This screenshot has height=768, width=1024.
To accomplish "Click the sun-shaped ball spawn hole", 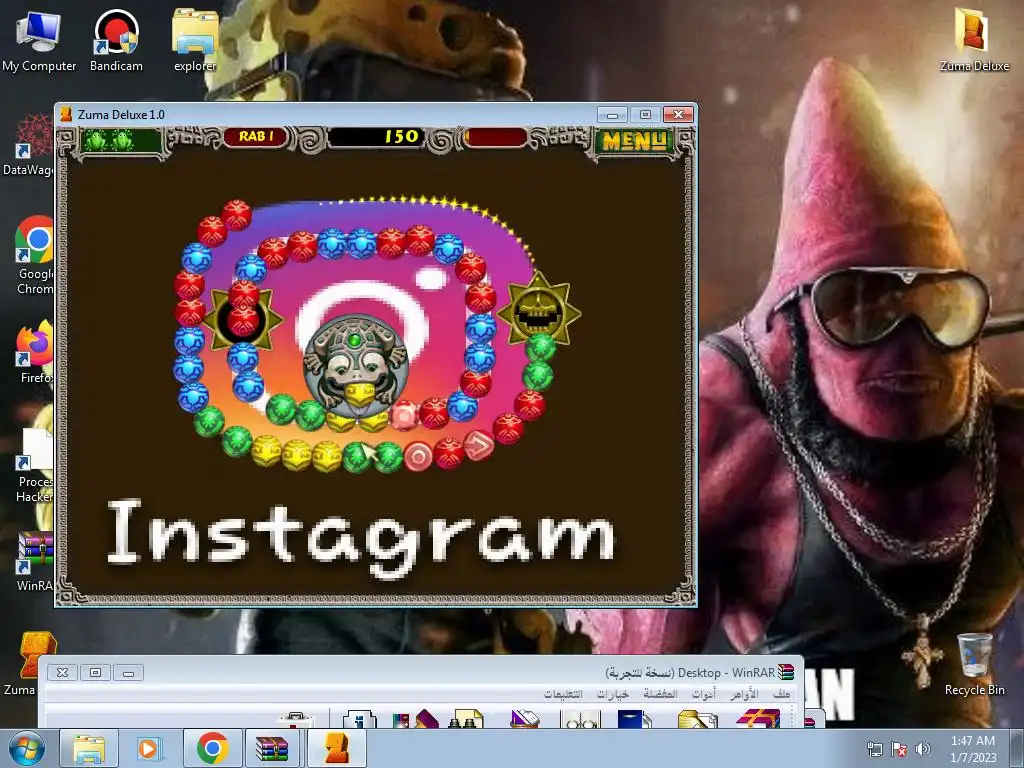I will point(243,319).
